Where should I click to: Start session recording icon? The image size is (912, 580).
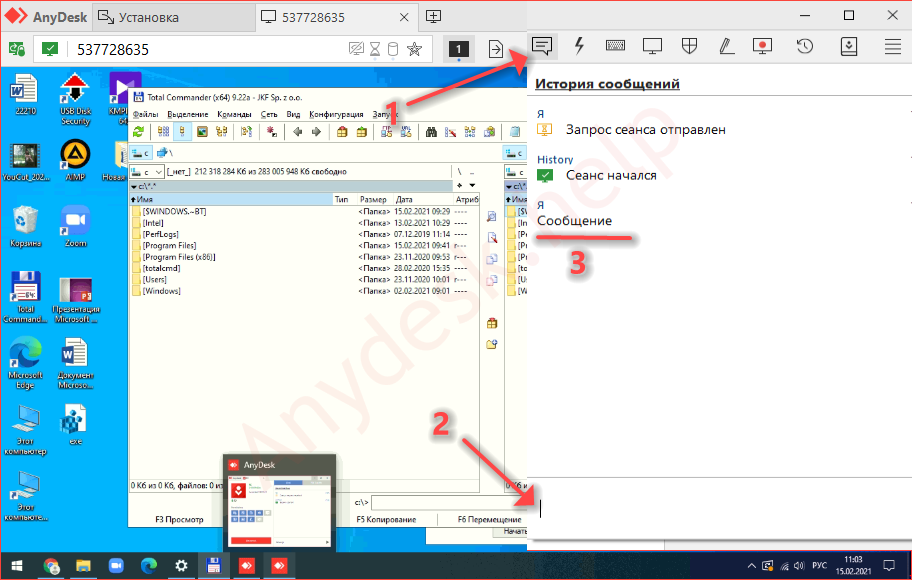(762, 46)
